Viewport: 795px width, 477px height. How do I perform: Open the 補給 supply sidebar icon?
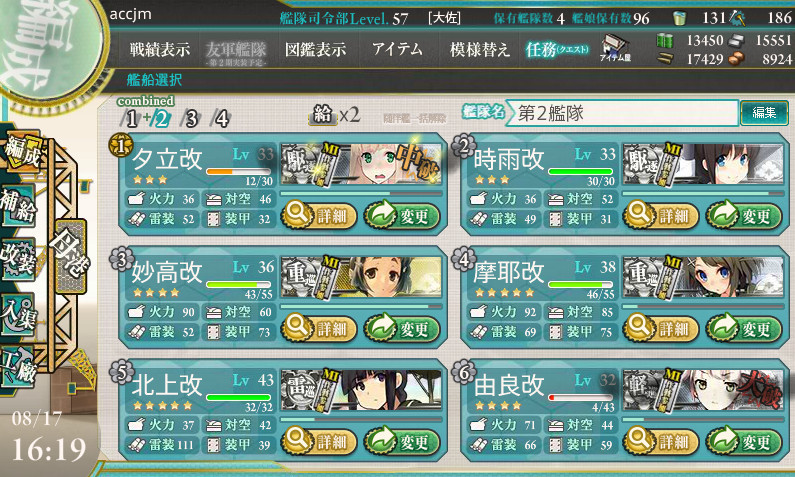[19, 206]
